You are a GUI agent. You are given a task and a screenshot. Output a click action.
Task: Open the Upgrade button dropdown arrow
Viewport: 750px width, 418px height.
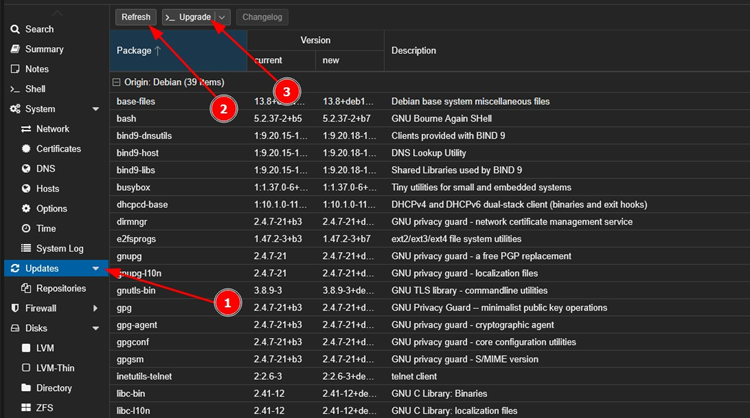click(222, 17)
